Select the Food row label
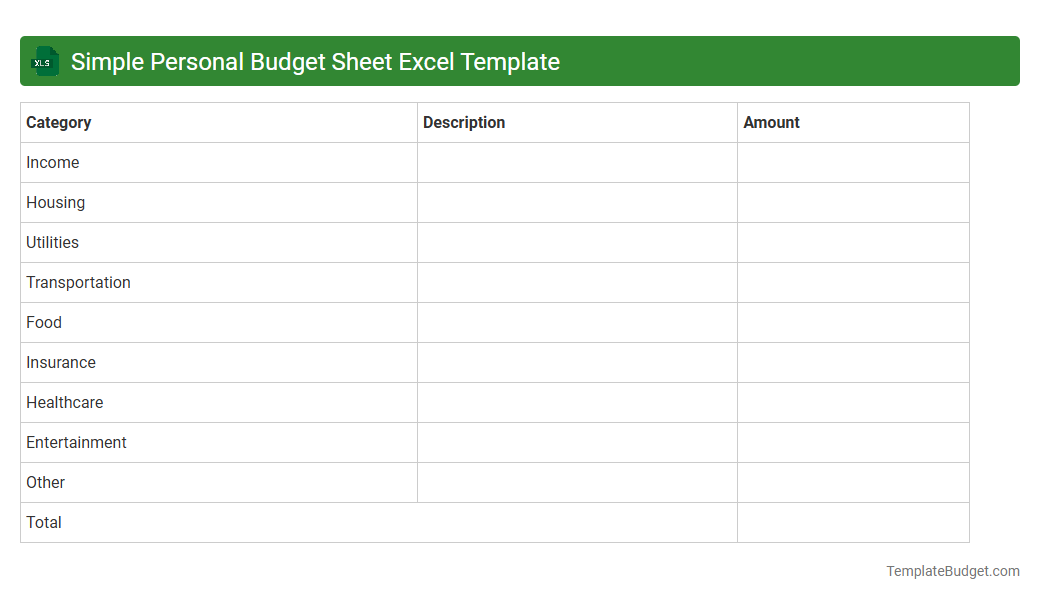Screen dimensions: 1040x600 (44, 322)
